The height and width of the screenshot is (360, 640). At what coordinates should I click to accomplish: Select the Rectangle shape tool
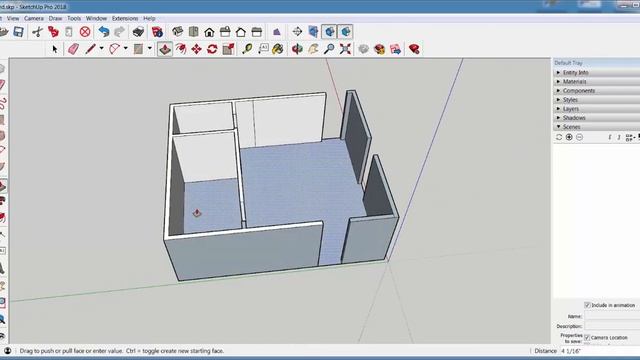(138, 49)
